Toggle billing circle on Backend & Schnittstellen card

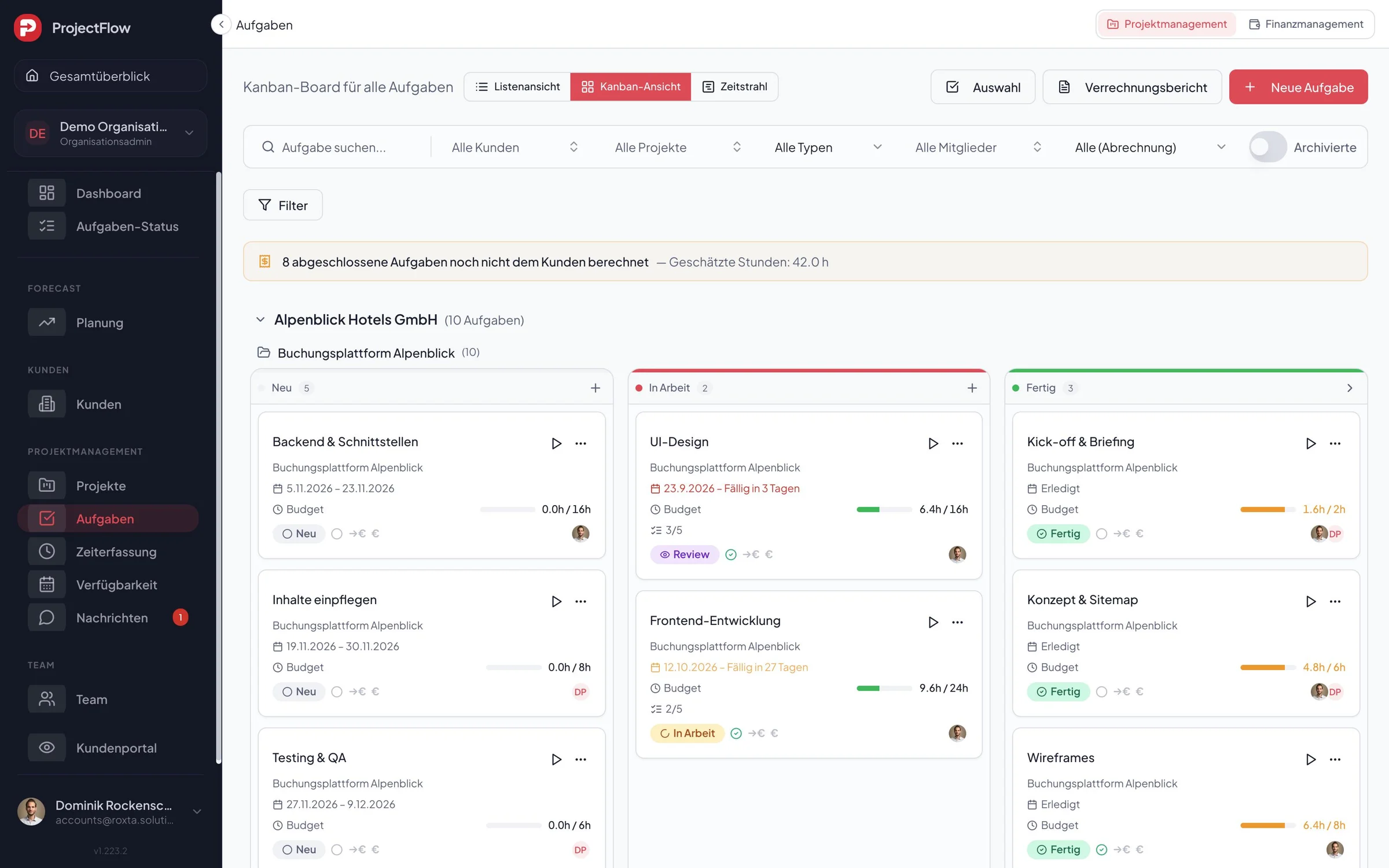click(337, 534)
